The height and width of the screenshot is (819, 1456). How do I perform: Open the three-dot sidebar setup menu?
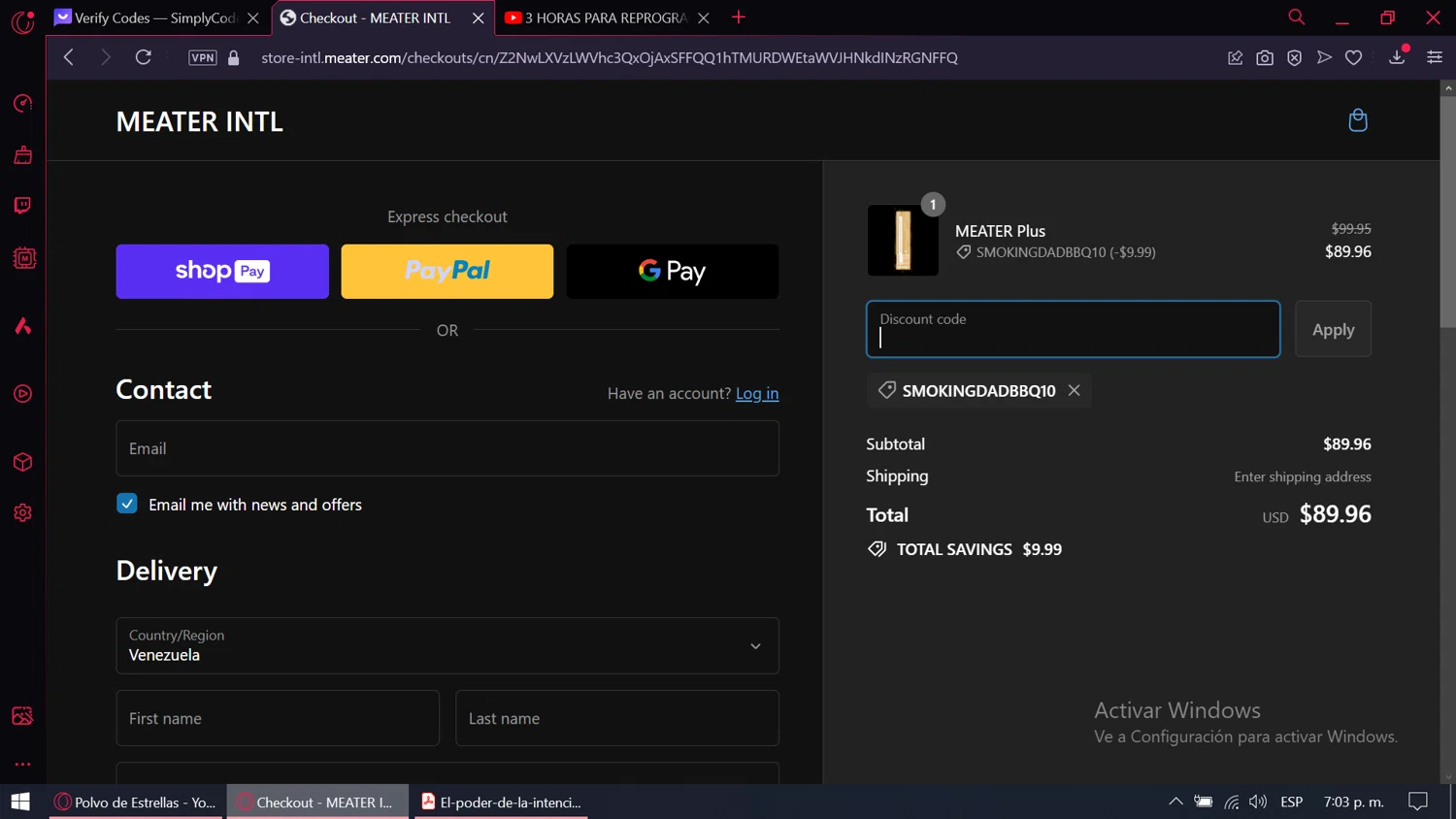coord(22,765)
